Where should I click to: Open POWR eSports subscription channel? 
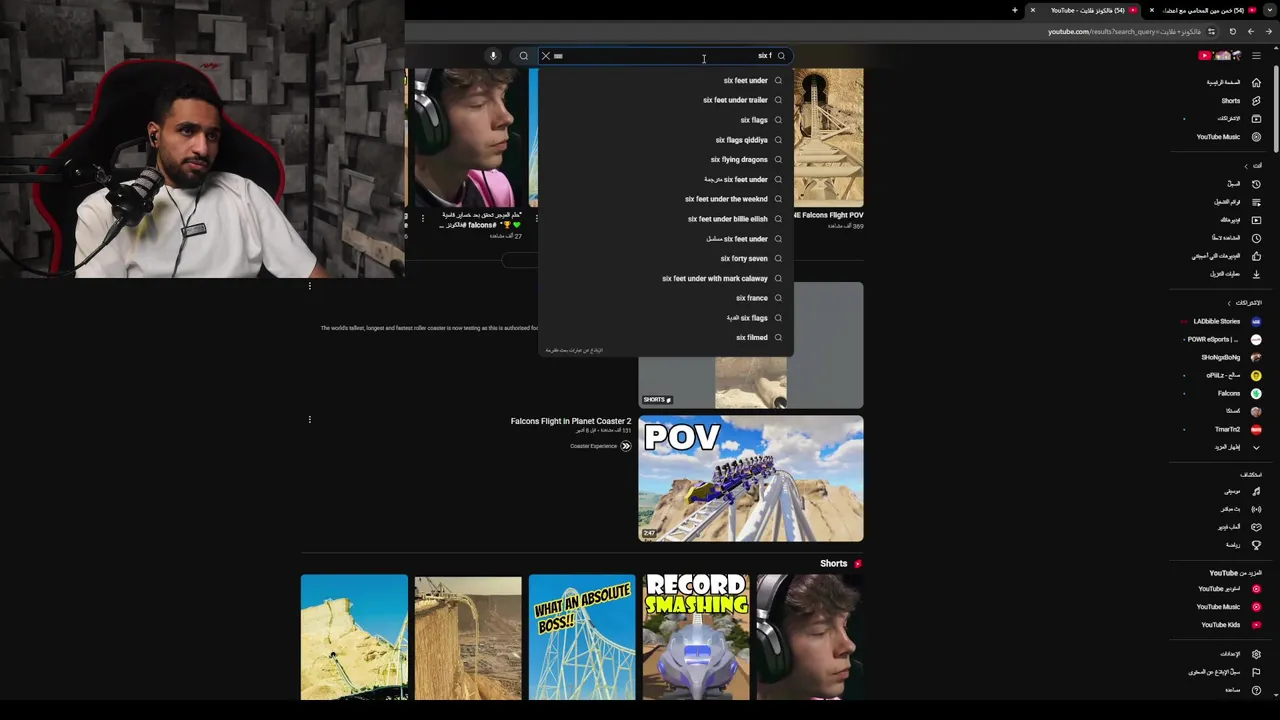[x=1222, y=340]
